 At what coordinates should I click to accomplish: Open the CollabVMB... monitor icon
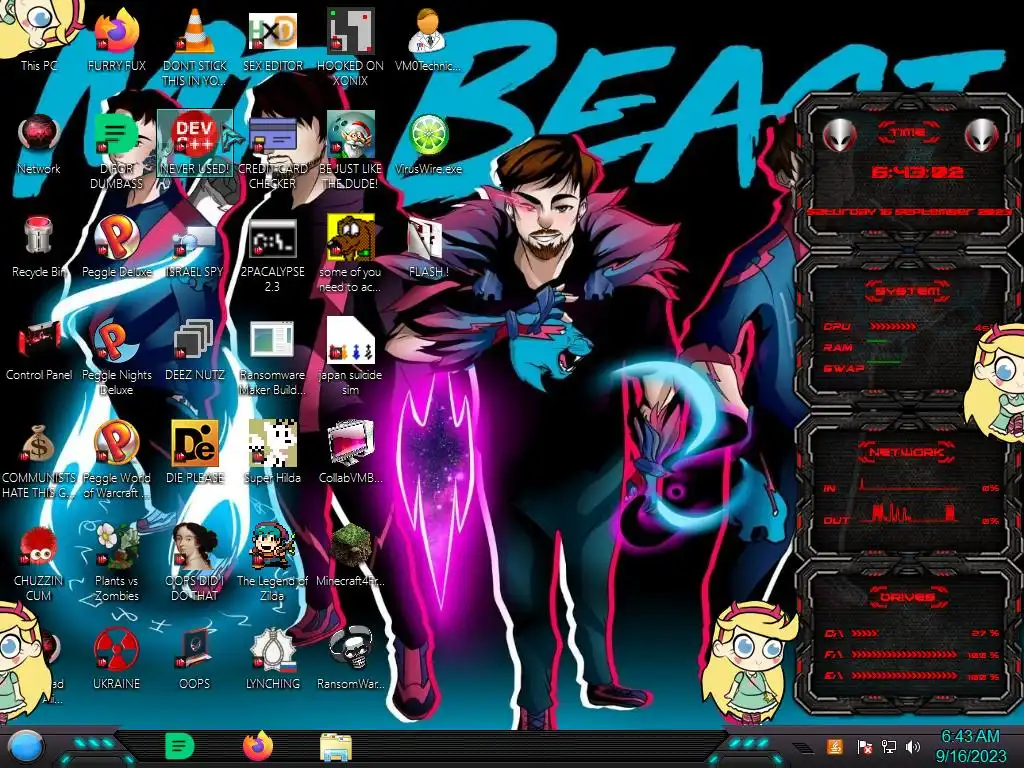[x=350, y=453]
